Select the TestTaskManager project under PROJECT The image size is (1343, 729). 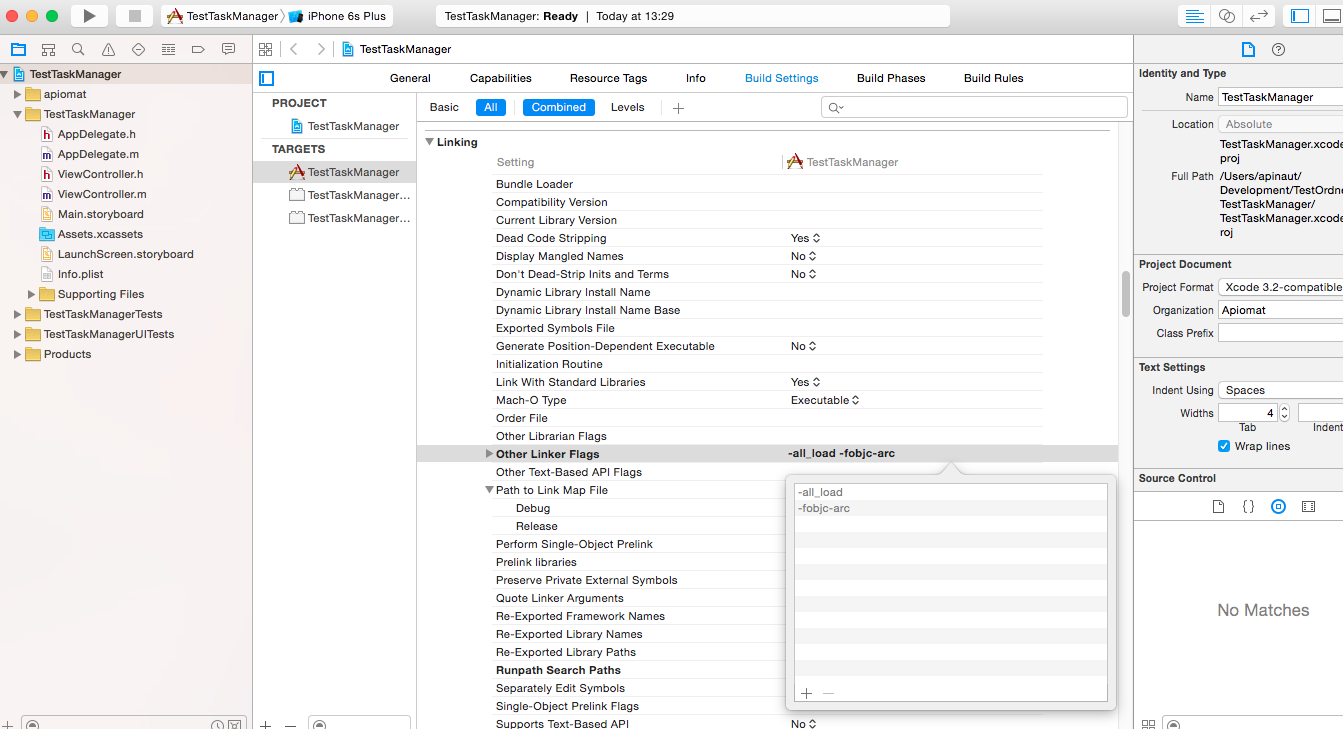[x=344, y=126]
